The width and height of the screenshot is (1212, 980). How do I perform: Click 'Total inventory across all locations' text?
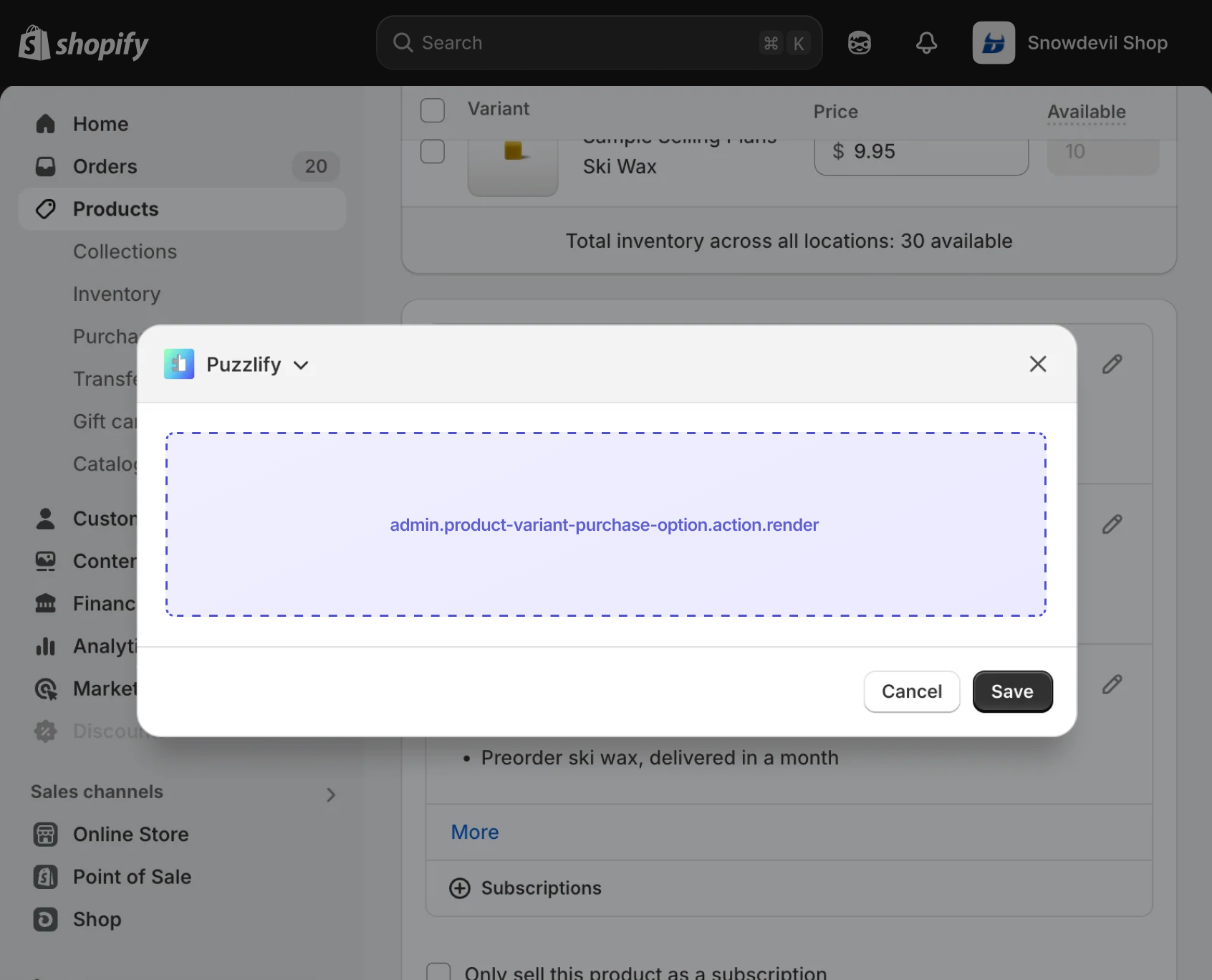[789, 241]
